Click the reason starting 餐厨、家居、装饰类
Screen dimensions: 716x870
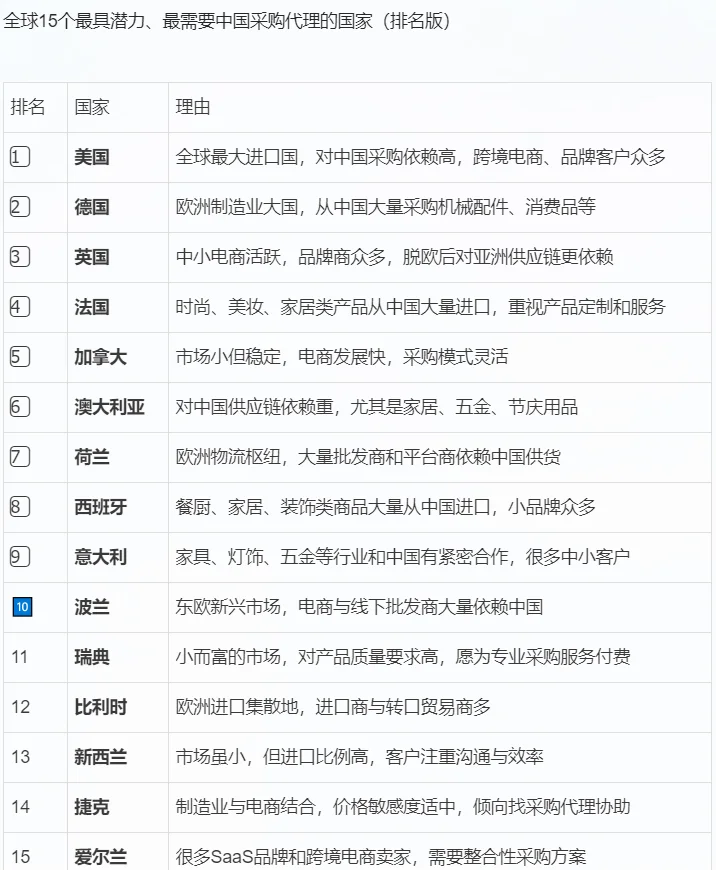(386, 507)
